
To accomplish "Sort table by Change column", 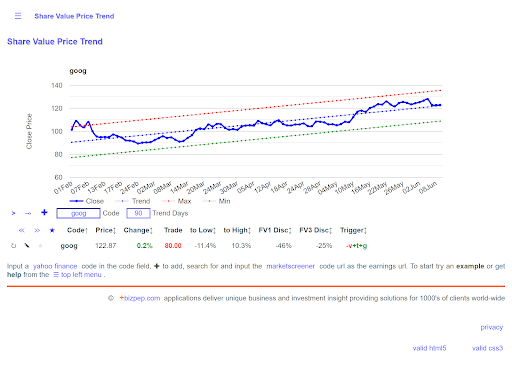I will point(138,230).
